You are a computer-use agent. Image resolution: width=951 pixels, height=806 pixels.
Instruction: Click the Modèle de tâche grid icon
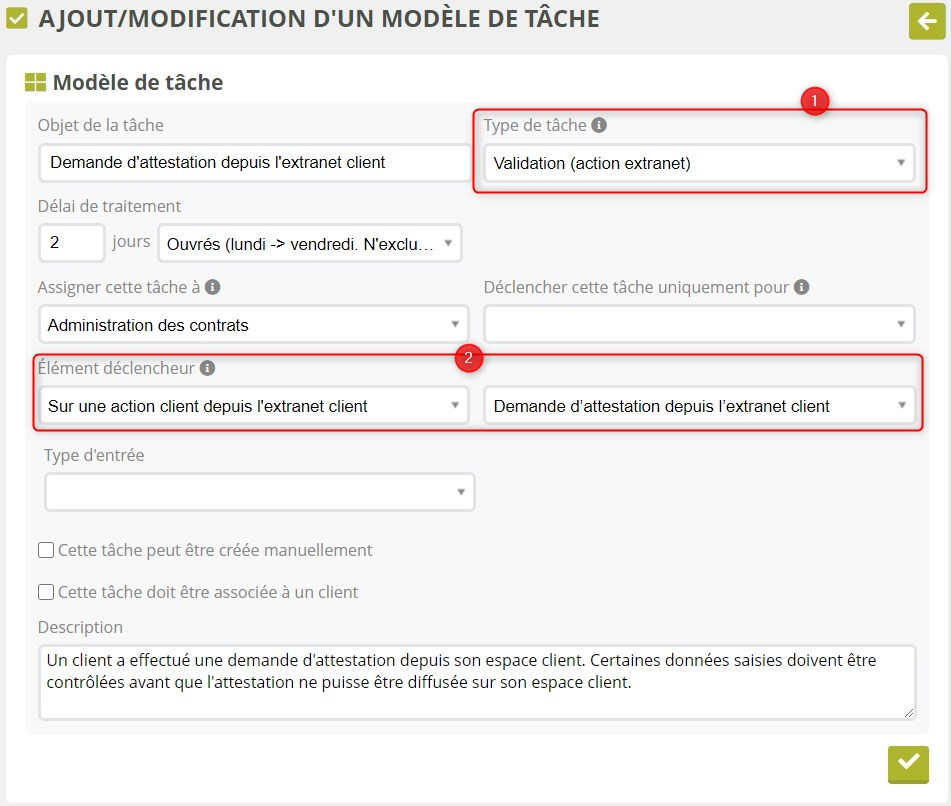[x=35, y=83]
